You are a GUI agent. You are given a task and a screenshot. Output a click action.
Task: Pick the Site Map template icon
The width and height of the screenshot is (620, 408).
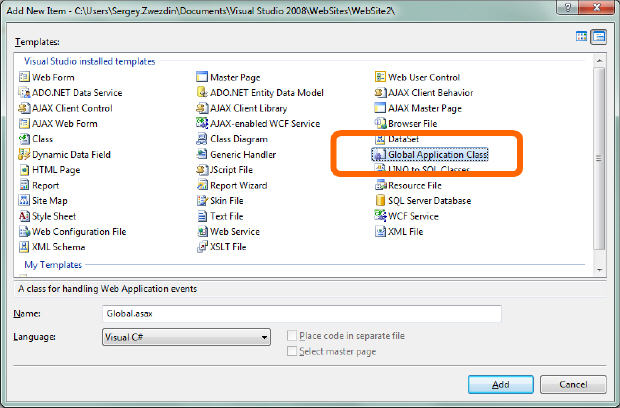tap(24, 200)
